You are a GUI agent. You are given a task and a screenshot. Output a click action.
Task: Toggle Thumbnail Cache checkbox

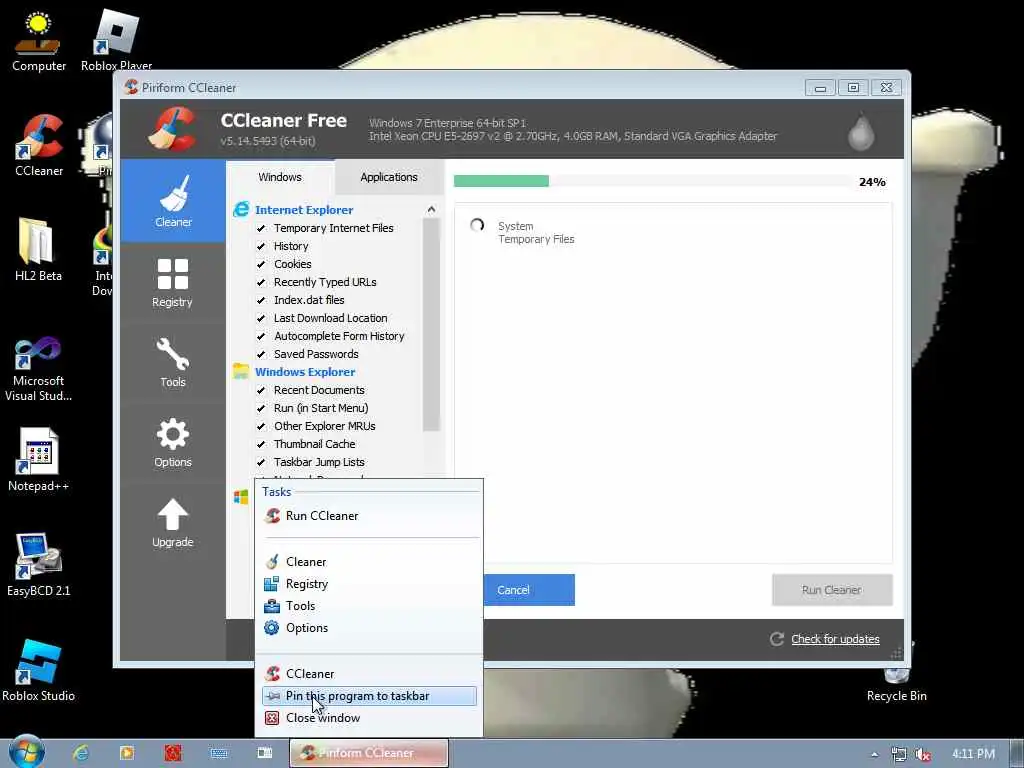pyautogui.click(x=261, y=444)
